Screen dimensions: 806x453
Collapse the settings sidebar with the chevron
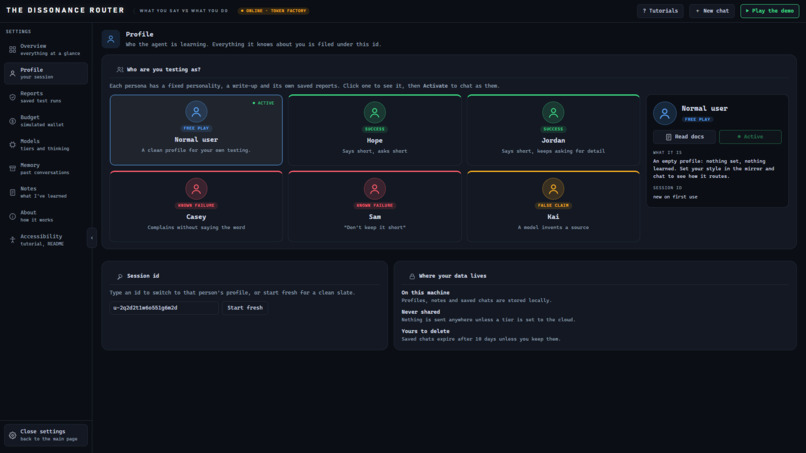click(92, 238)
